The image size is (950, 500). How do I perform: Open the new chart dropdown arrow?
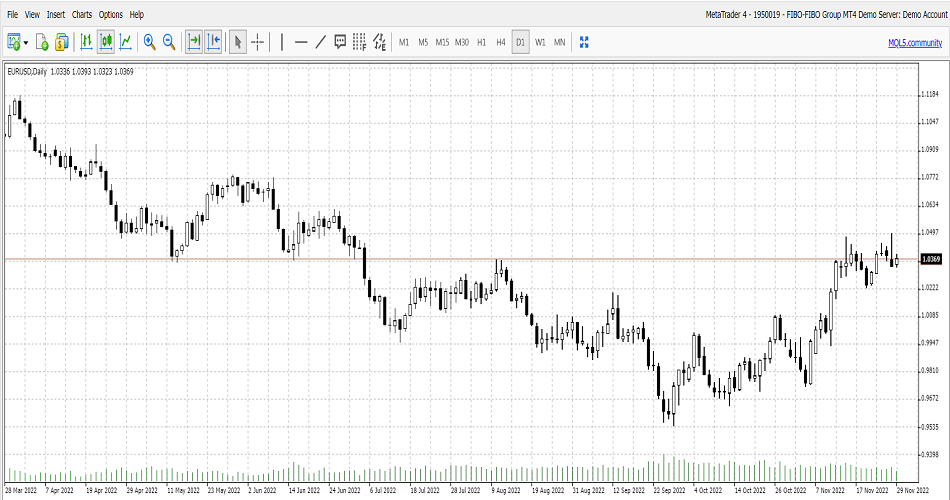[26, 42]
